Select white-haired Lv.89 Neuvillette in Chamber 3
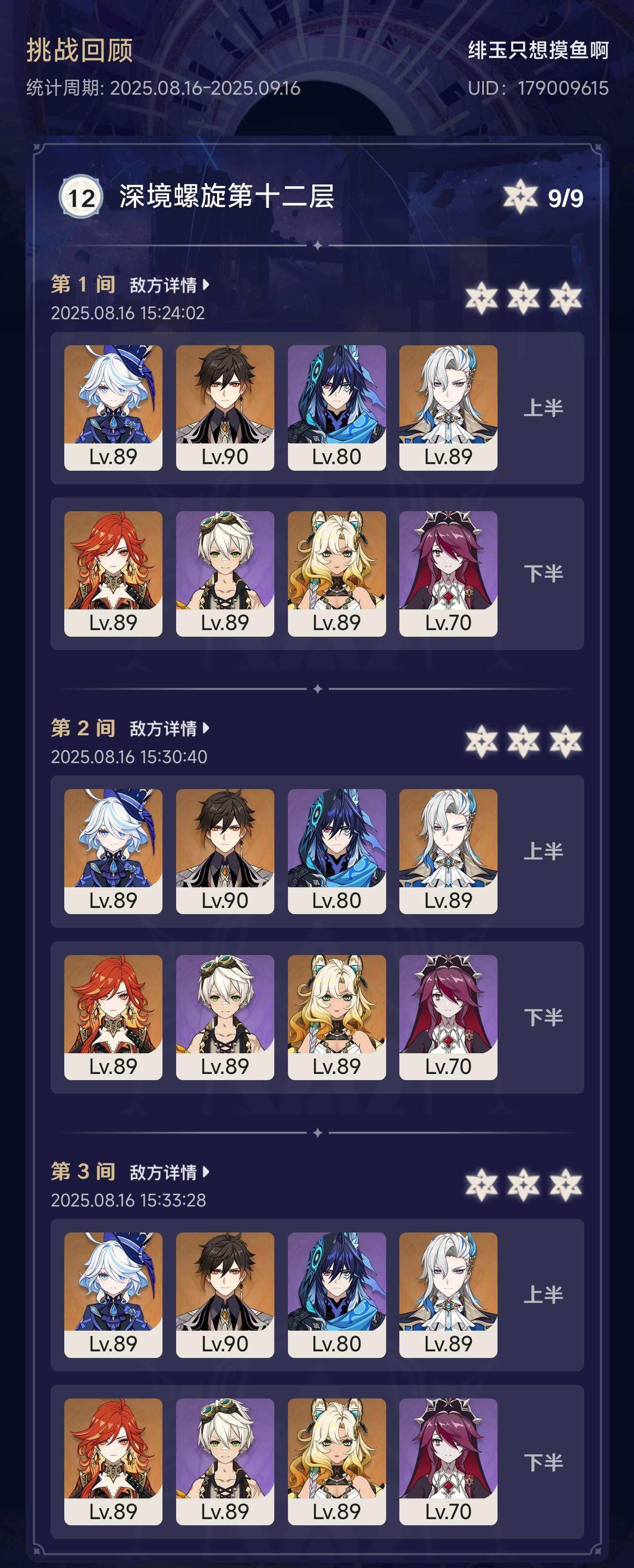 (449, 1295)
